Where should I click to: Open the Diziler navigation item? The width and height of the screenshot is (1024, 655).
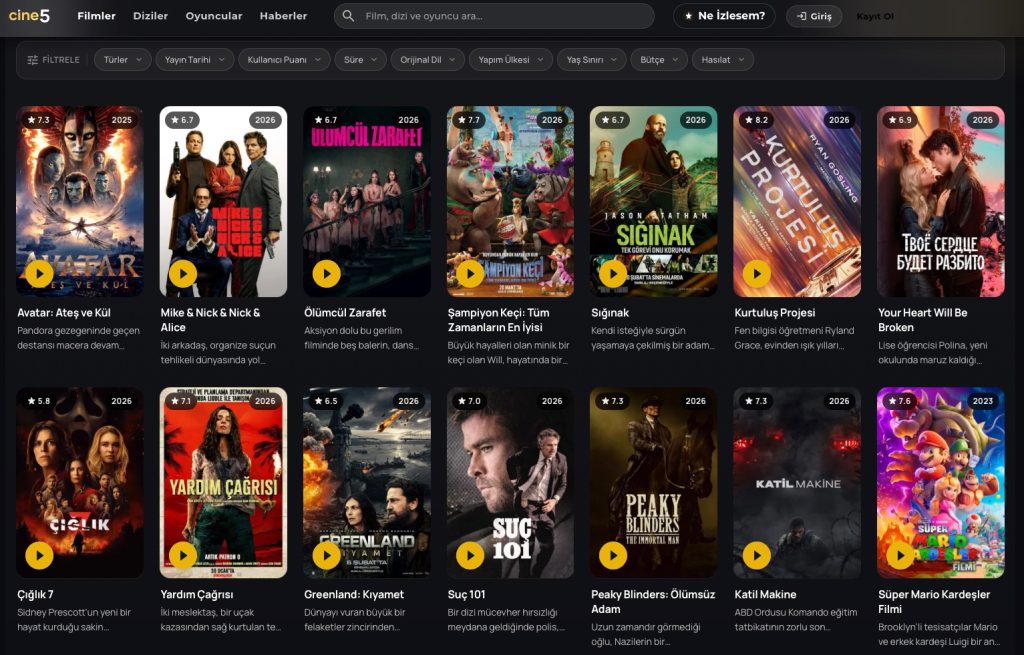pyautogui.click(x=150, y=16)
